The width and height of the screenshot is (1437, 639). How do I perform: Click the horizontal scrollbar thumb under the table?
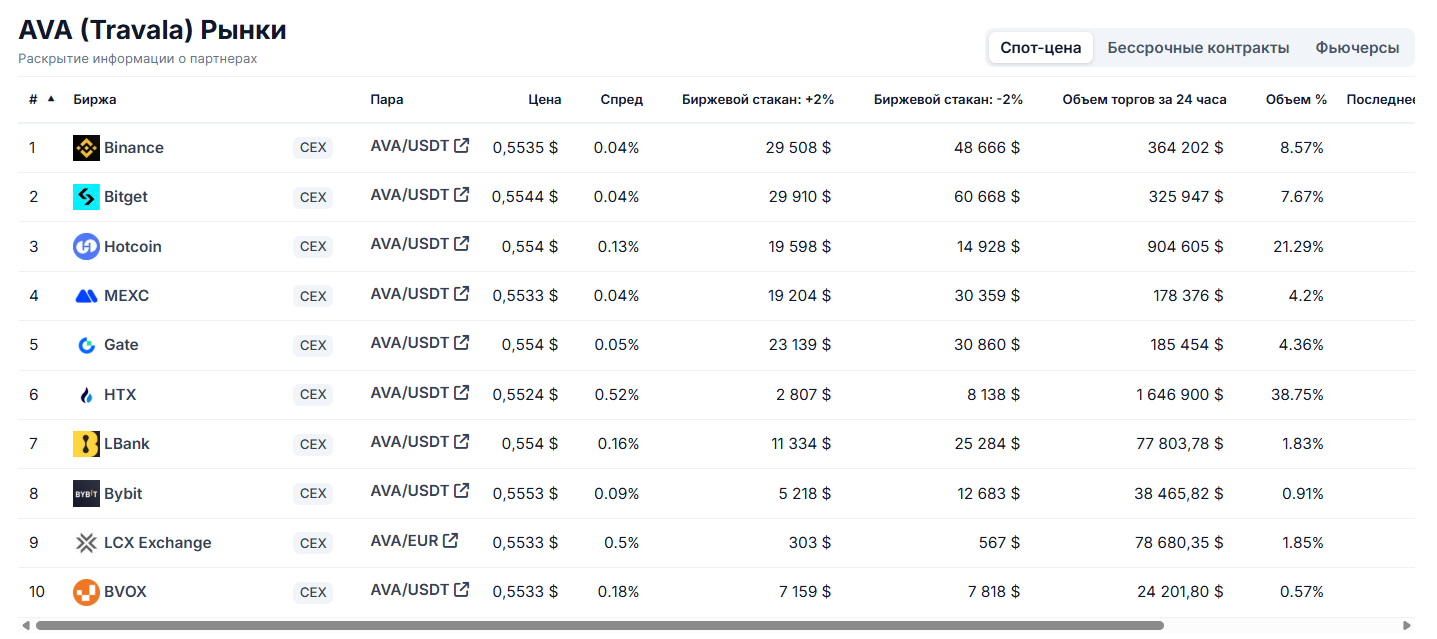pos(600,626)
